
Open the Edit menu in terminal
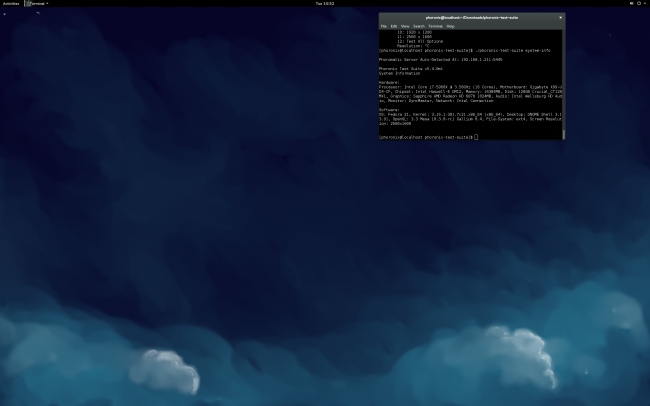click(394, 26)
